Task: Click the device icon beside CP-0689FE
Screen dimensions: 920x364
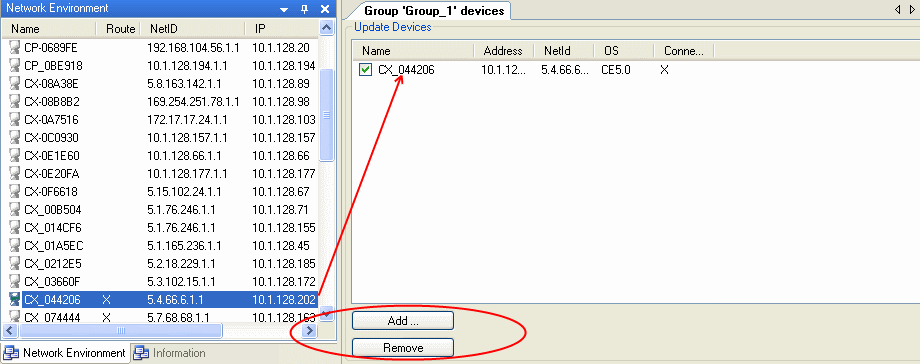Action: click(x=15, y=48)
